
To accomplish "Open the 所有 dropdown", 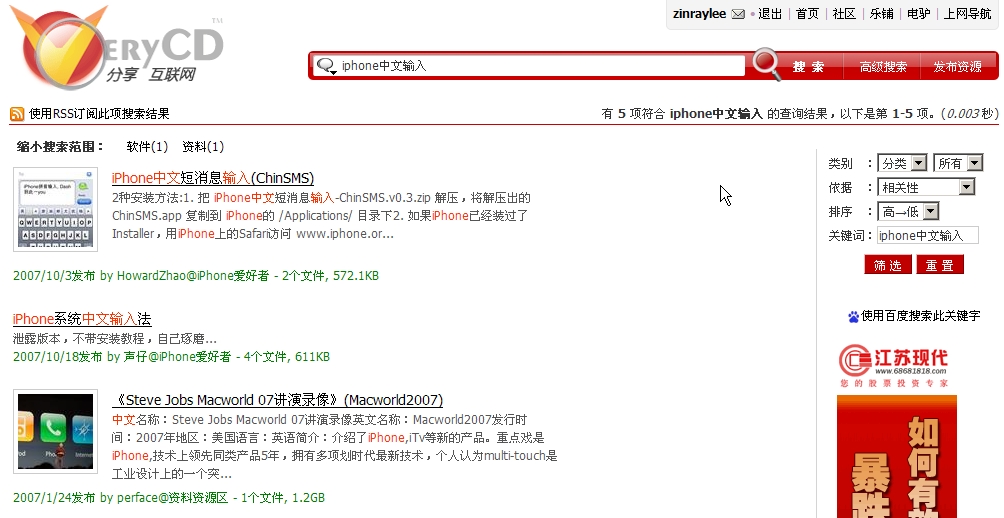I will [x=958, y=163].
